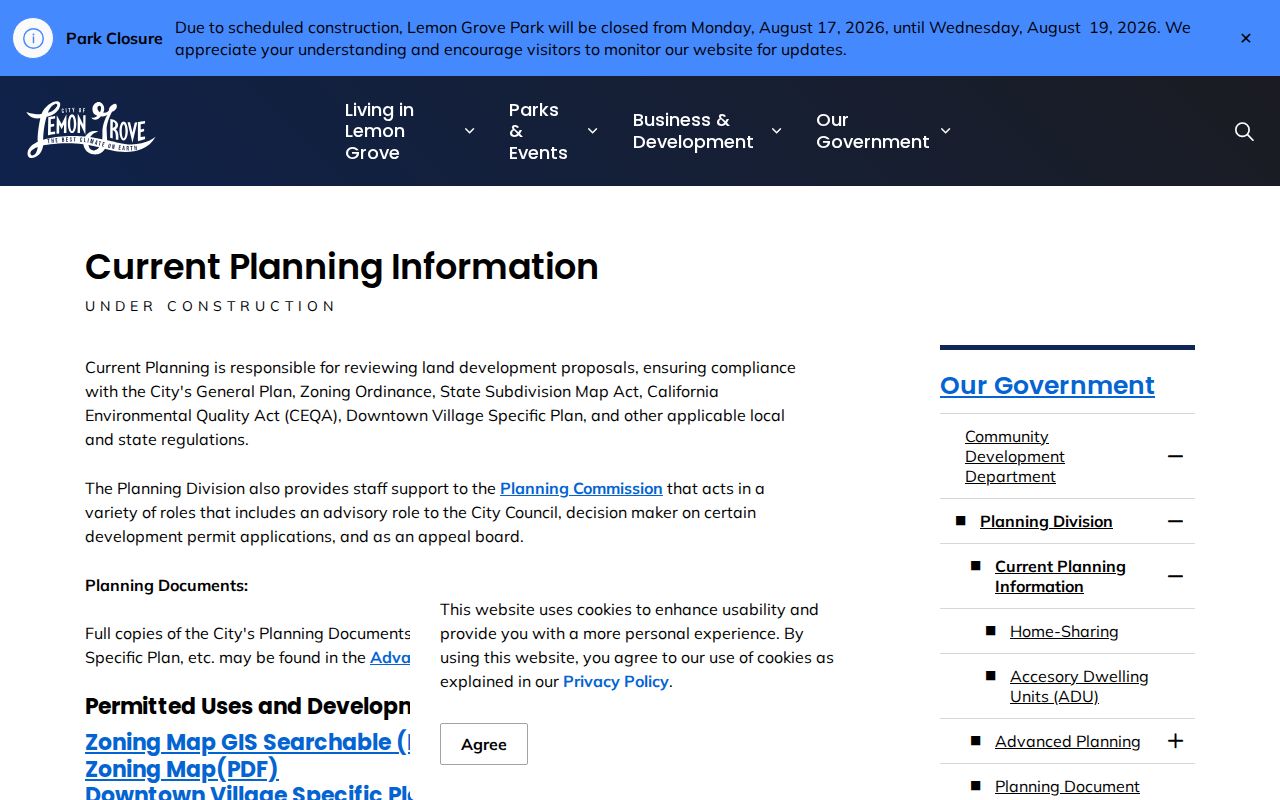
Task: Open the Parks & Events menu
Action: (538, 131)
